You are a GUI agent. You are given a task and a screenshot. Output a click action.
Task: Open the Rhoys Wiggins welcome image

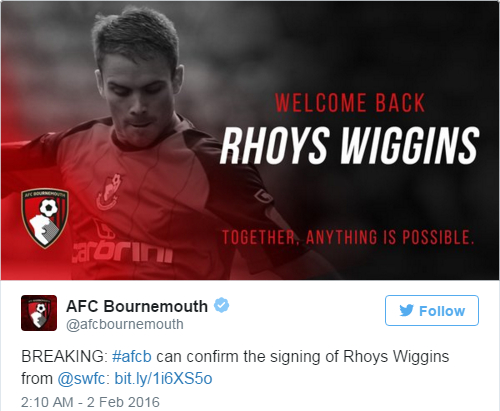250,140
